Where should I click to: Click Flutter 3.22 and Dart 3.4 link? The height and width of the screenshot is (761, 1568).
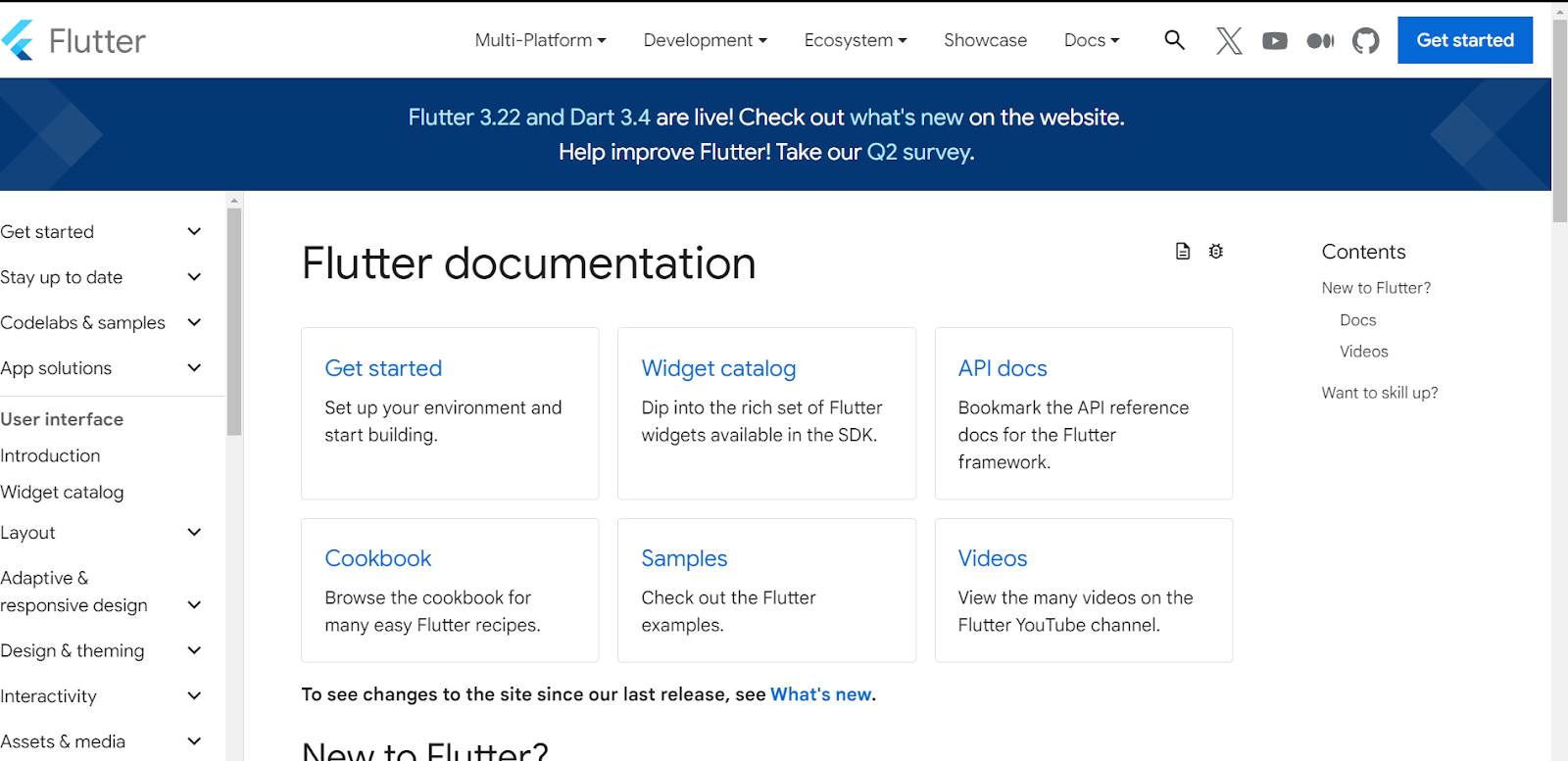point(529,118)
